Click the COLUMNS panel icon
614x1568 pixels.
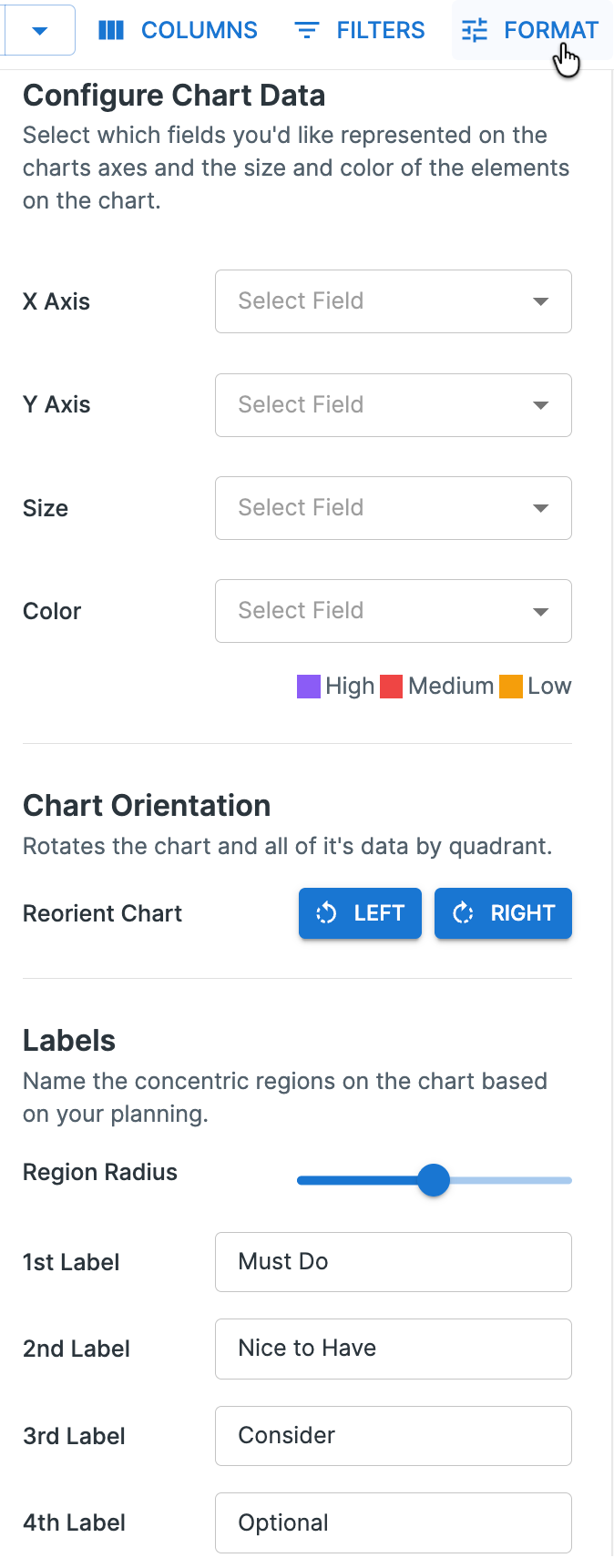click(x=110, y=29)
